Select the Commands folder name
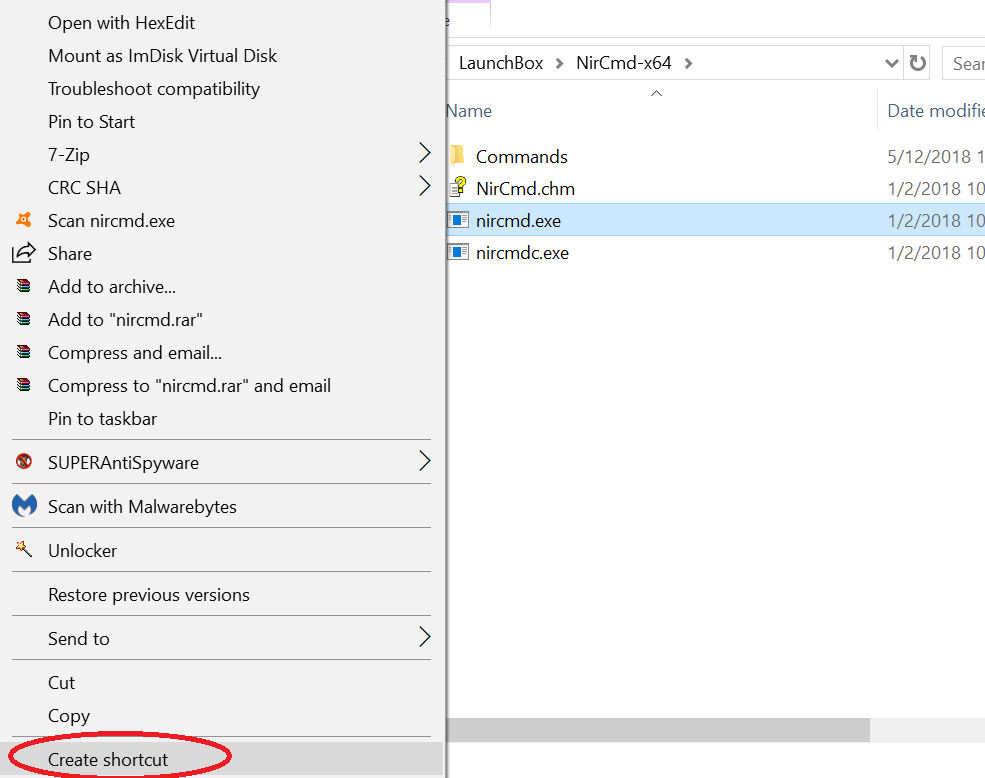This screenshot has width=985, height=778. click(521, 156)
